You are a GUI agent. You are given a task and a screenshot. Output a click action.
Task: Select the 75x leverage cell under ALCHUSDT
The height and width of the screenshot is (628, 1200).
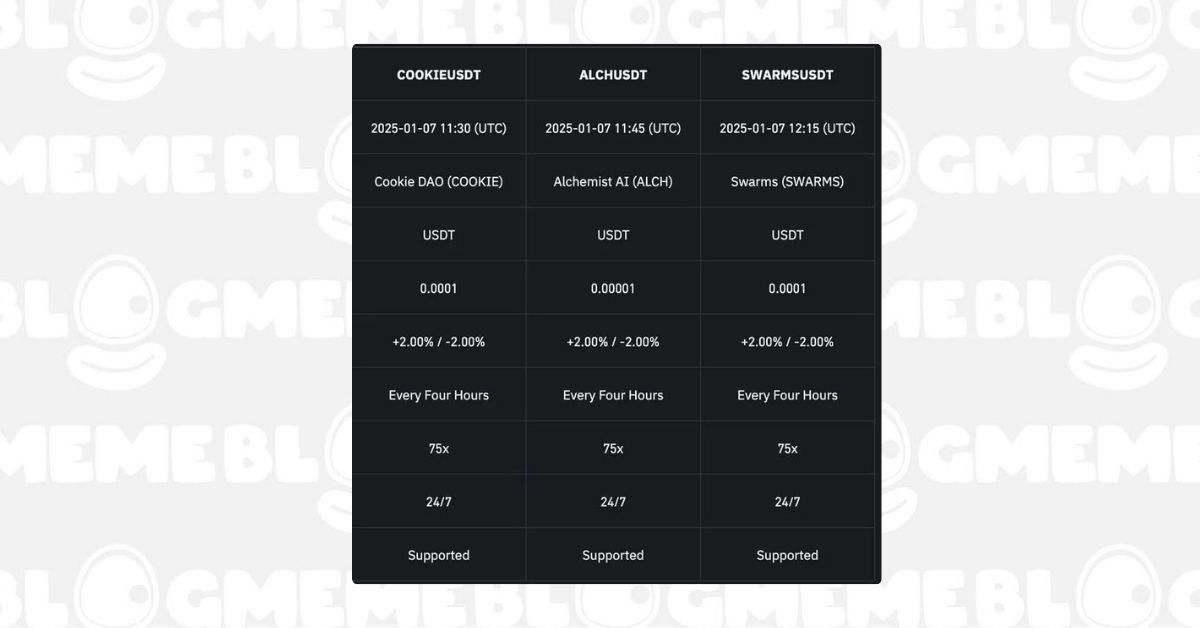(x=613, y=449)
